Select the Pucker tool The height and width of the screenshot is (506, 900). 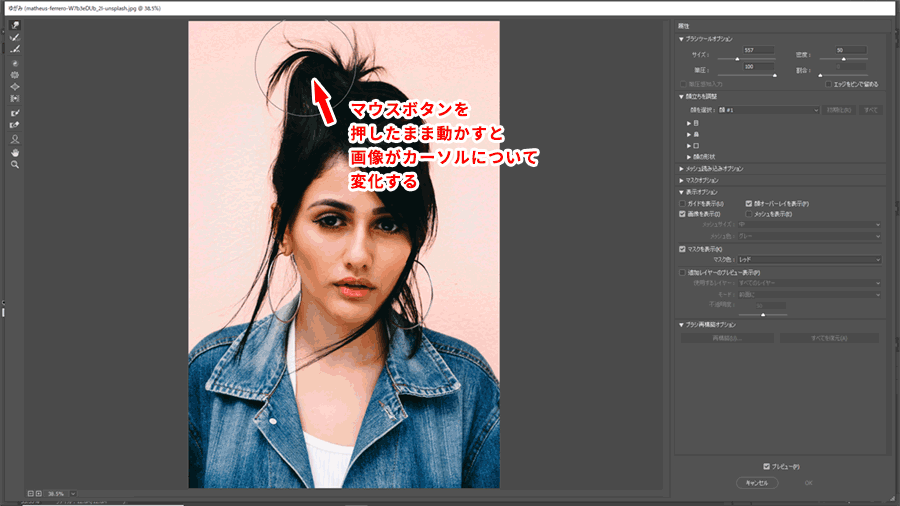click(x=15, y=75)
